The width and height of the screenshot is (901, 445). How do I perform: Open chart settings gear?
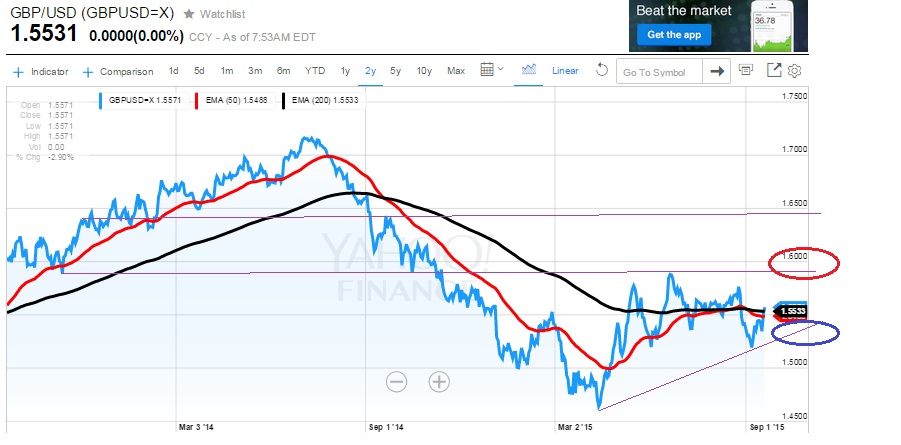[795, 71]
